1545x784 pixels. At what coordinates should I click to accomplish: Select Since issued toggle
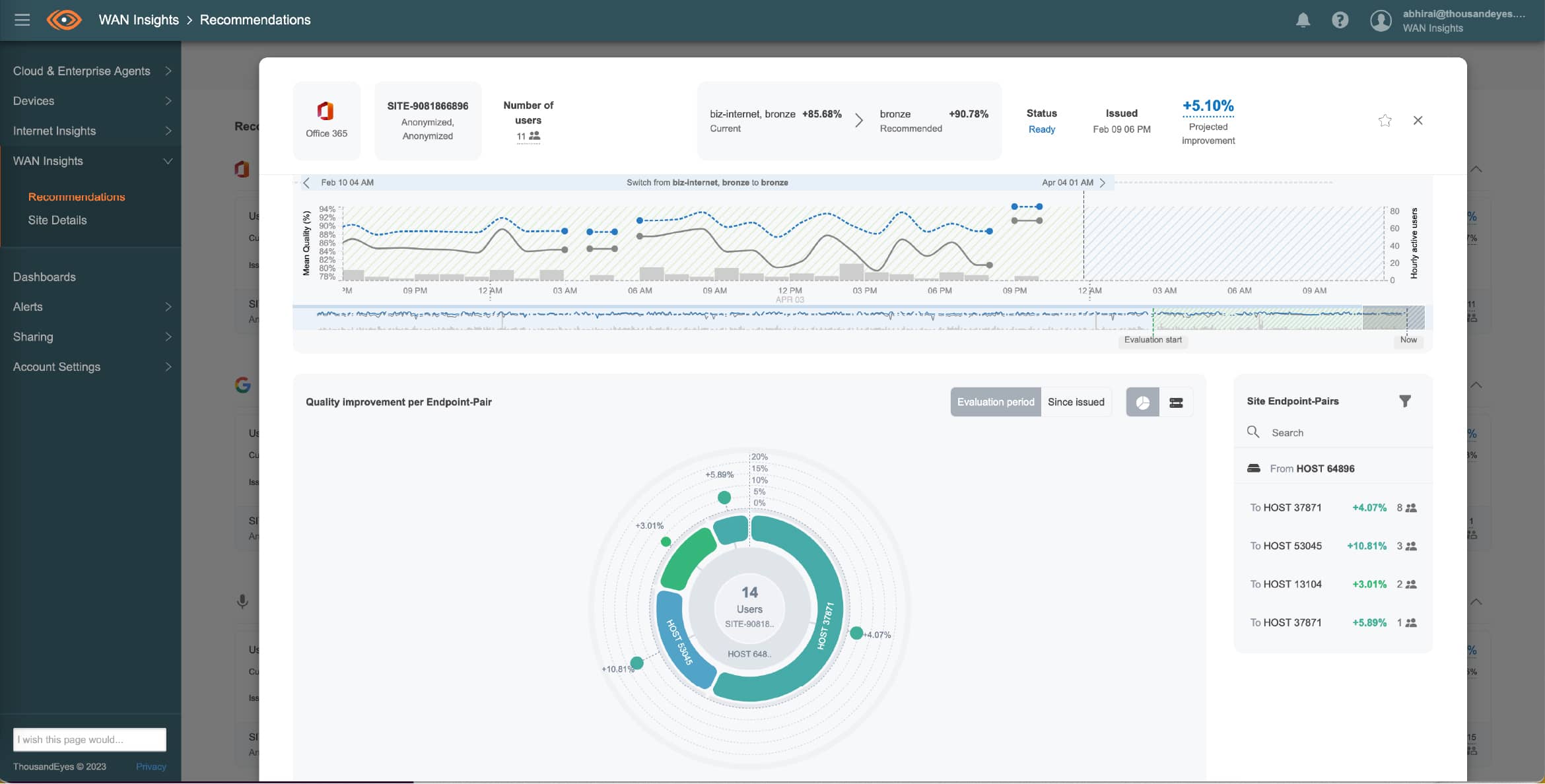point(1076,402)
